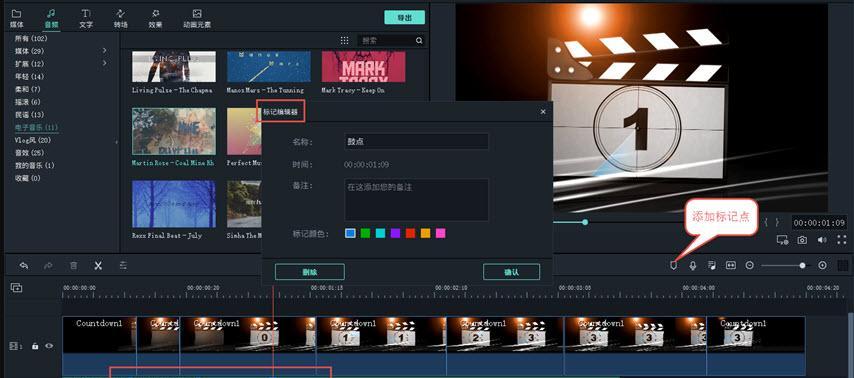854x378 pixels.
Task: Open the 媒体 (Media) tab
Action: (x=17, y=18)
